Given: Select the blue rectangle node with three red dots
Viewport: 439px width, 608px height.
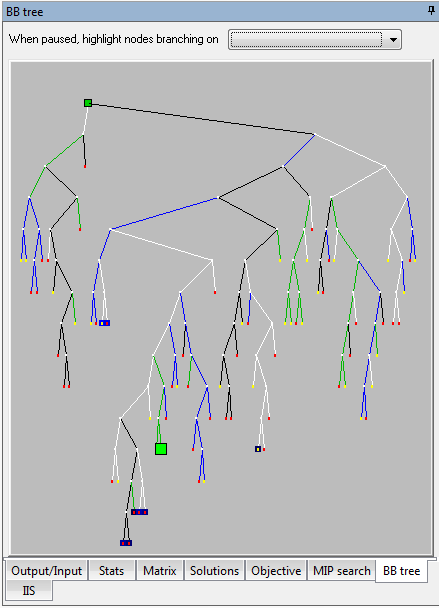Looking at the screenshot, I should (x=139, y=512).
